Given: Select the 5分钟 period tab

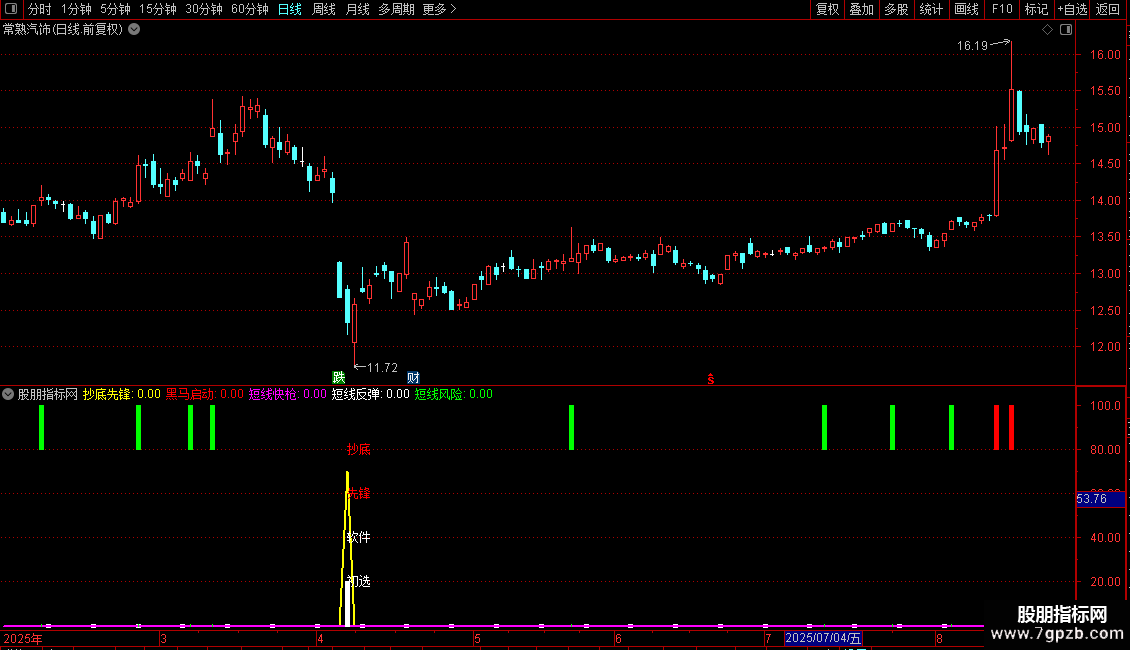Looking at the screenshot, I should tap(115, 9).
